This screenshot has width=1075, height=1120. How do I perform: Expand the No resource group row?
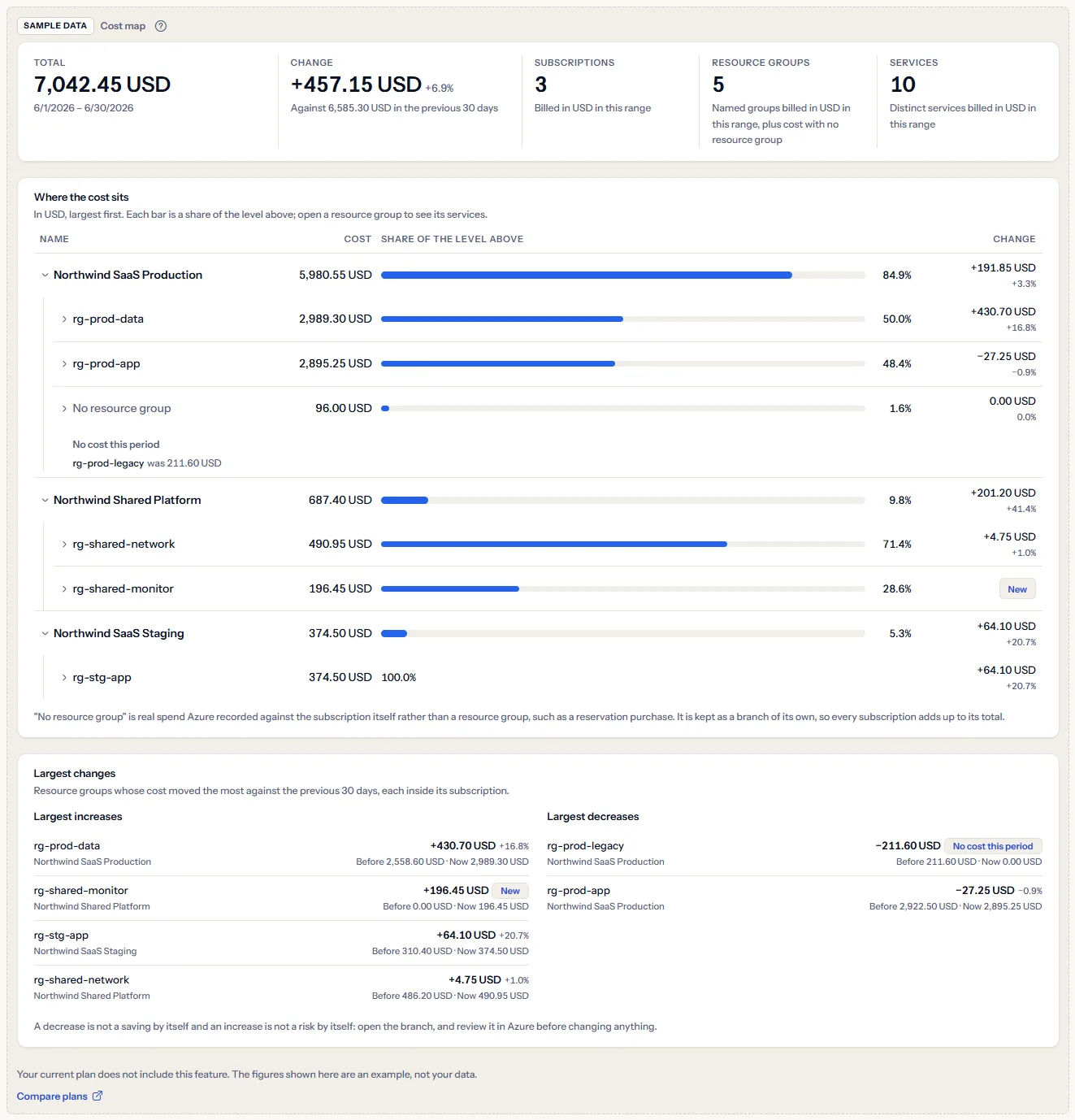[64, 409]
